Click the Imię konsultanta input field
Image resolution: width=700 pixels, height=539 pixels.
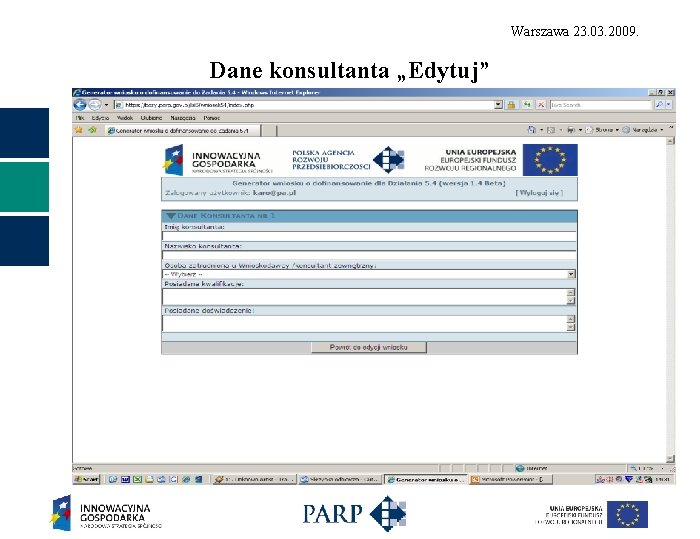369,236
